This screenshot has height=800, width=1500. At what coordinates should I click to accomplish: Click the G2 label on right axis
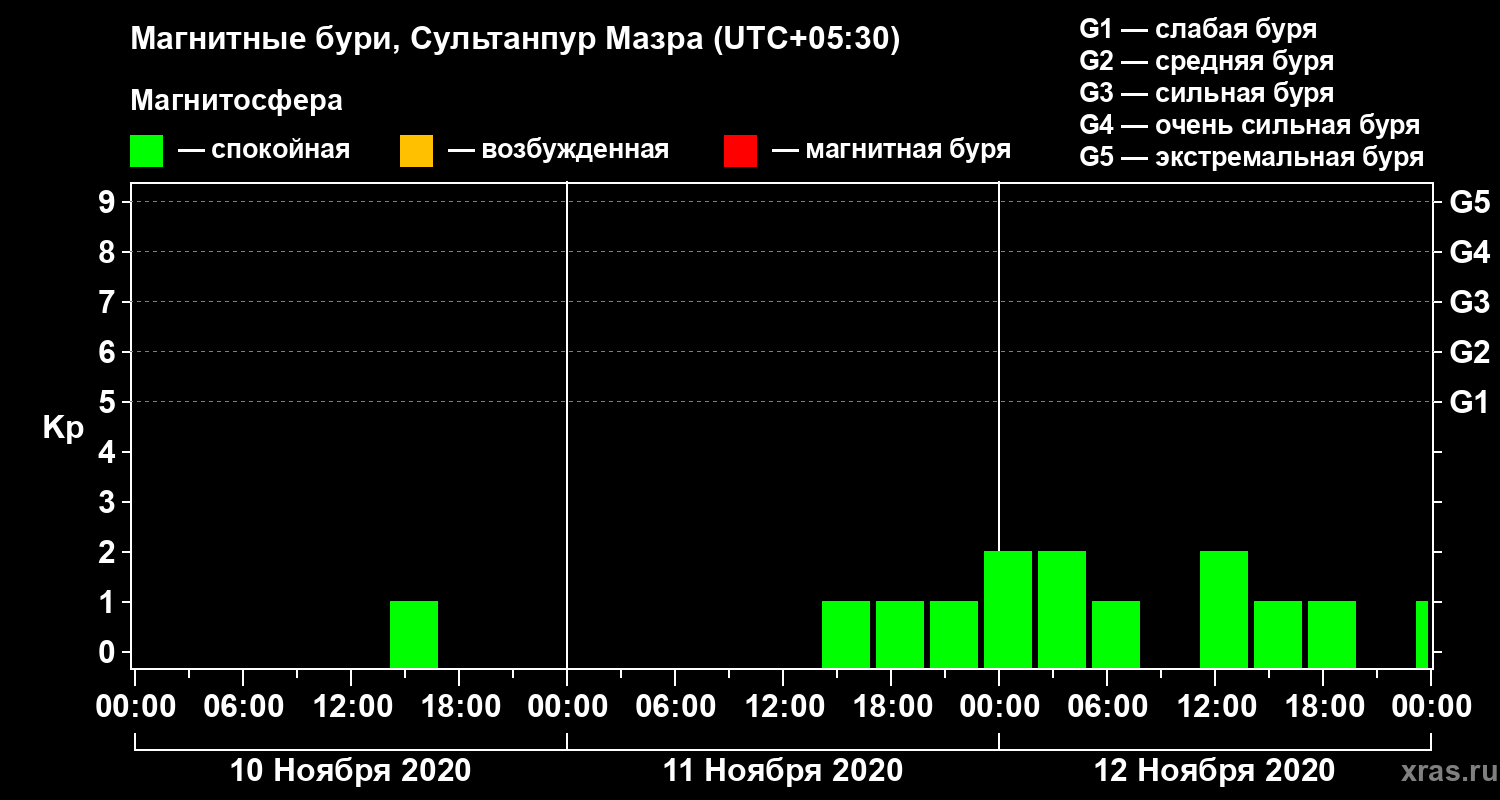click(1469, 352)
